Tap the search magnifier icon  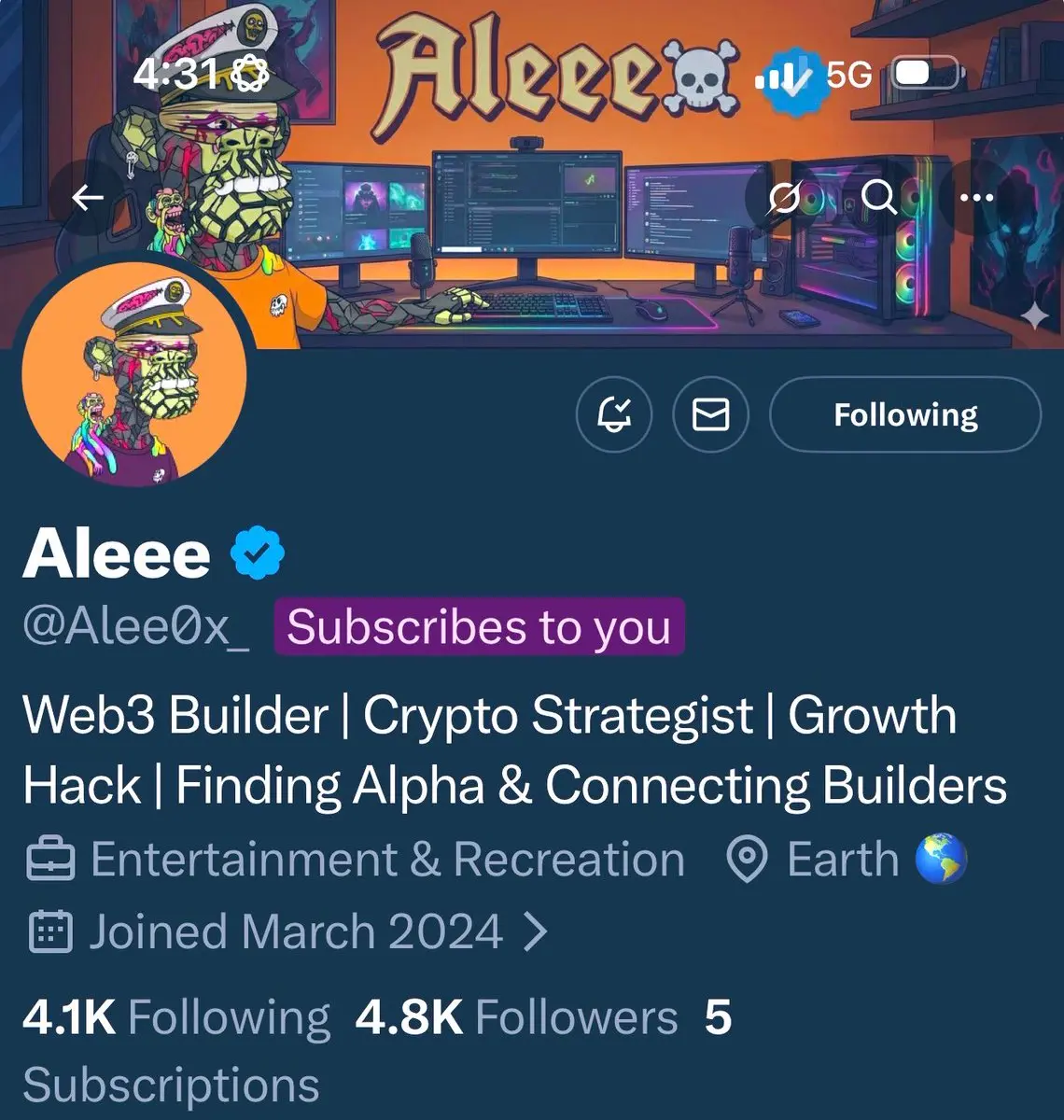tap(878, 198)
